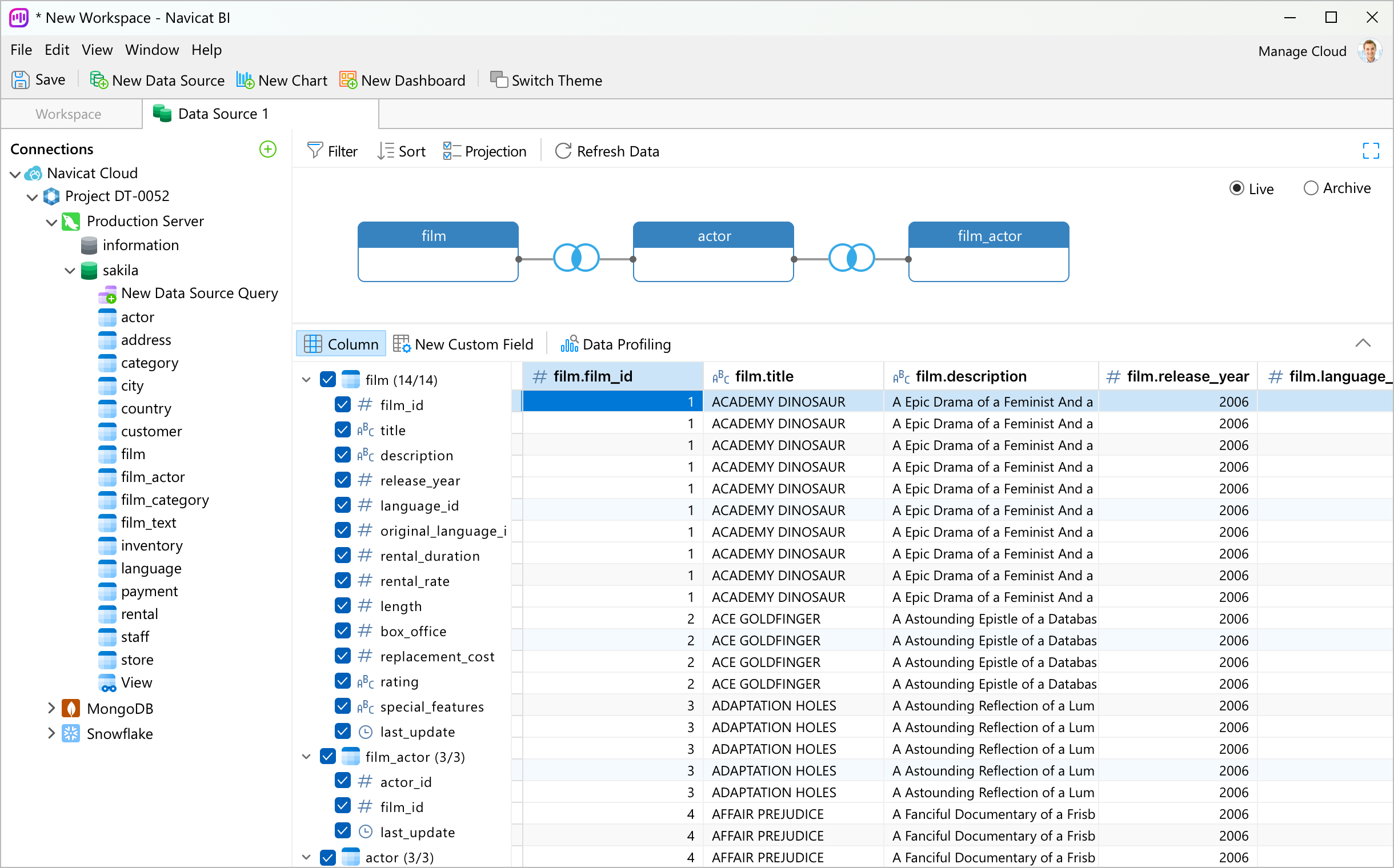Click the Refresh Data button

[x=607, y=151]
